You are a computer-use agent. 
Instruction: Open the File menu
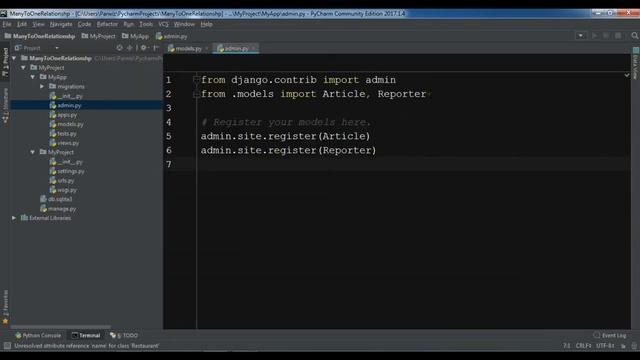(7, 24)
